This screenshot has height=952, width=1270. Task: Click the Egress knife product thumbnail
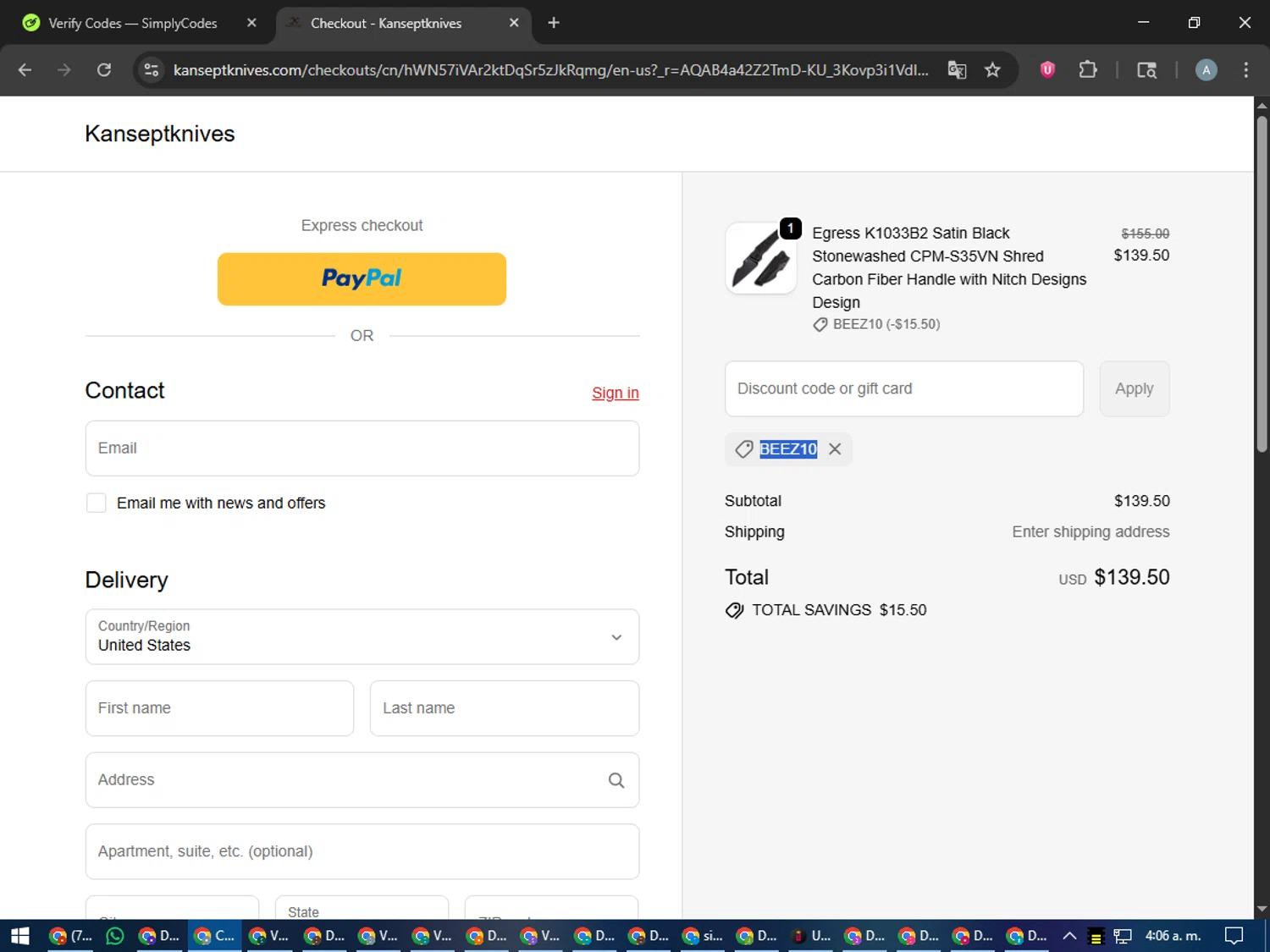tap(761, 258)
